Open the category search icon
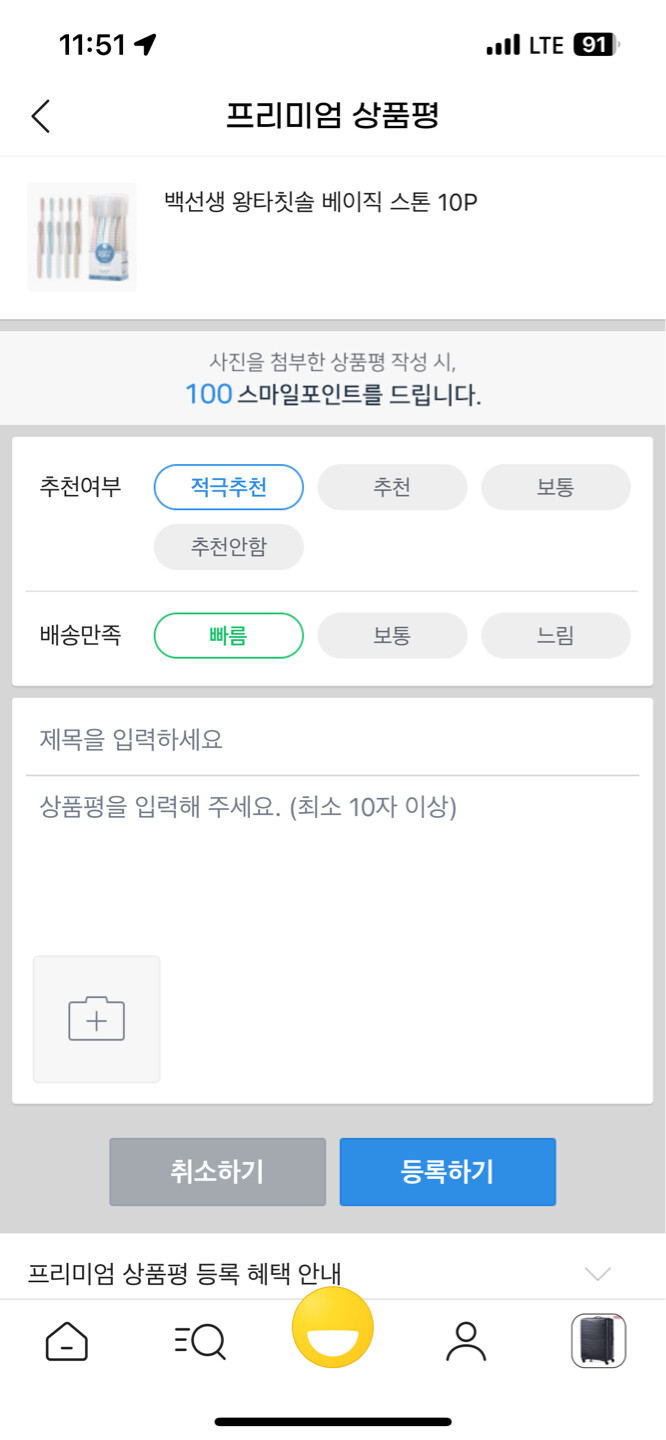Image resolution: width=666 pixels, height=1440 pixels. 200,1341
